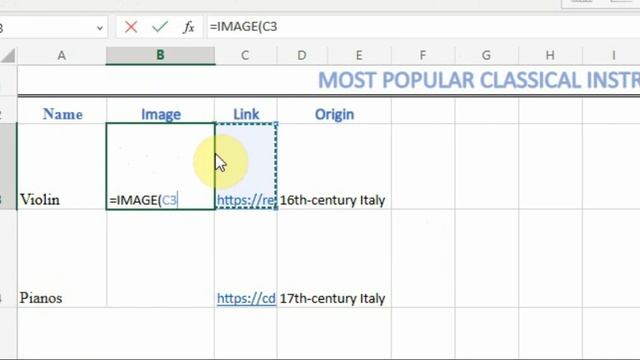Click inside the formula bar text =IMAGE(C3

tap(243, 27)
